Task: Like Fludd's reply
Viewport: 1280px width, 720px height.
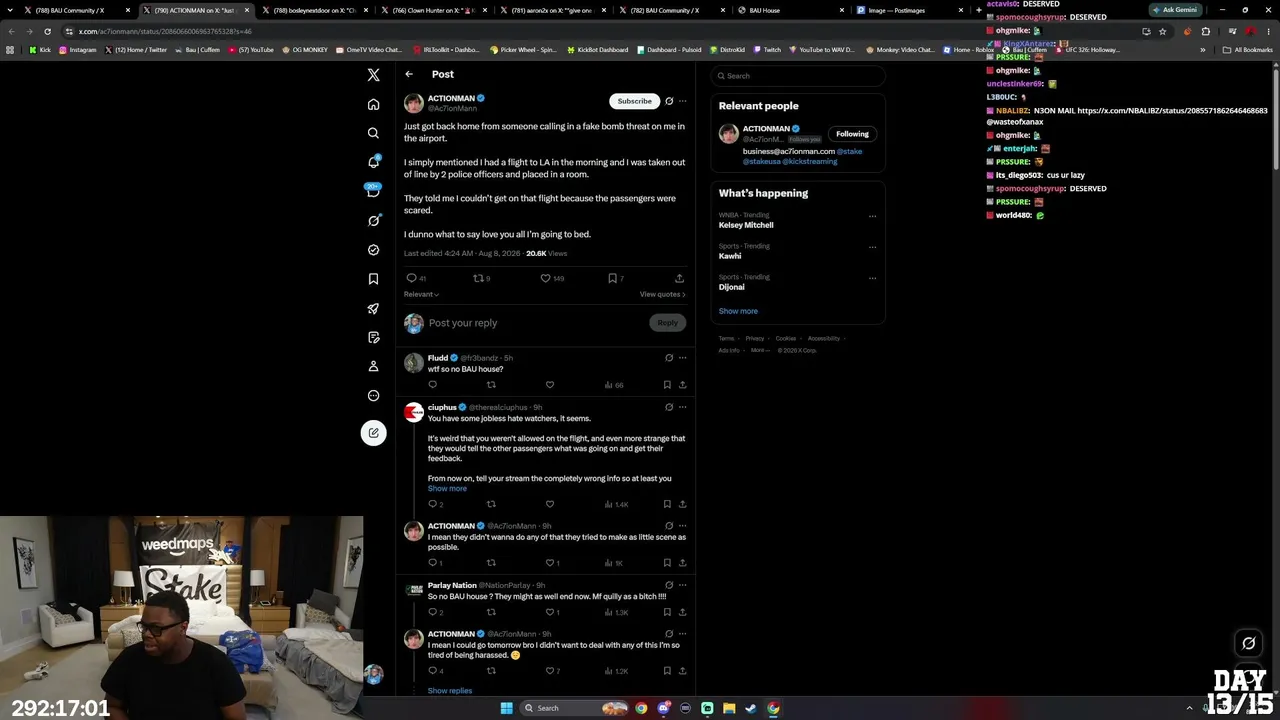Action: click(x=550, y=385)
